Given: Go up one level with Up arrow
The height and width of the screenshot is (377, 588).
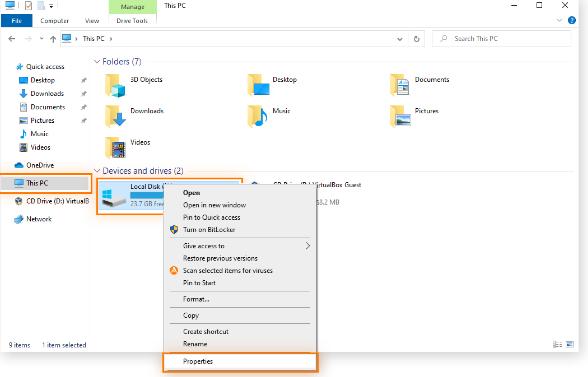Looking at the screenshot, I should (x=53, y=39).
